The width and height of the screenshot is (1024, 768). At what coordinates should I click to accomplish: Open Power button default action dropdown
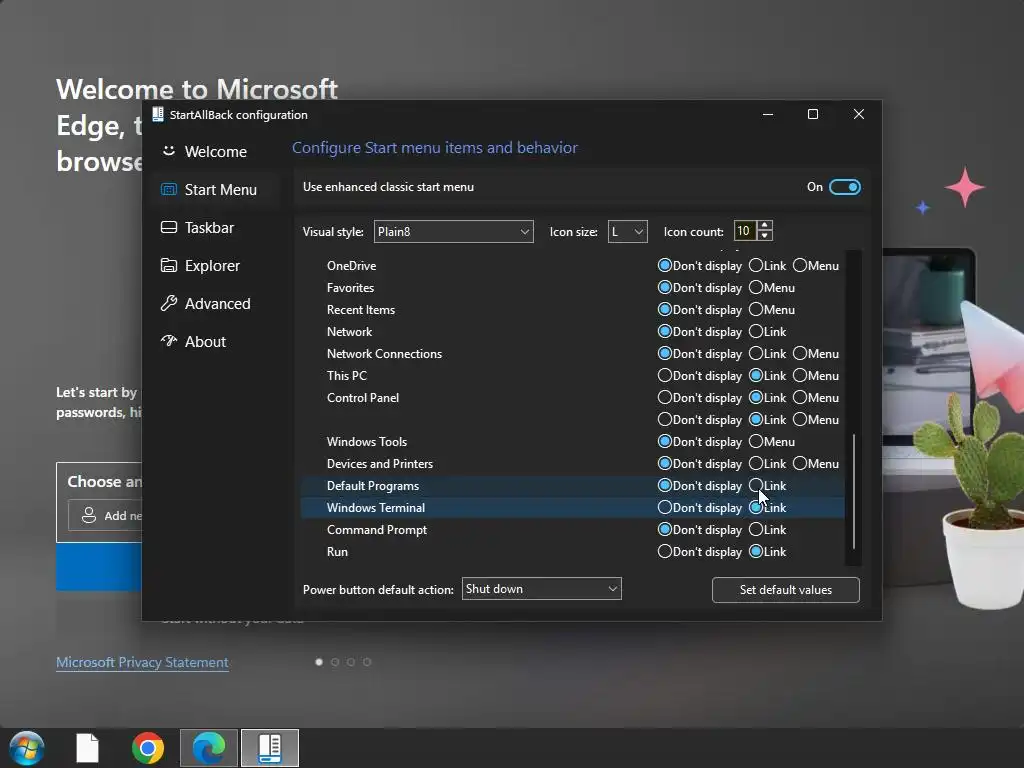click(541, 589)
